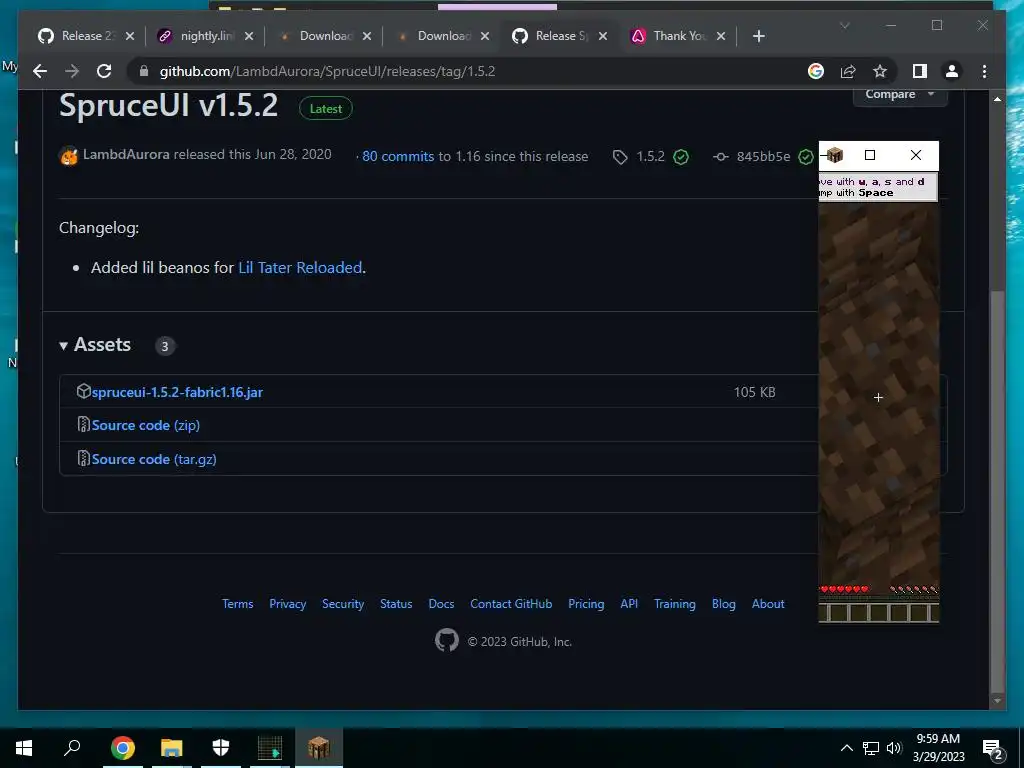The width and height of the screenshot is (1024, 768).
Task: Click the address bar URL
Action: click(327, 71)
